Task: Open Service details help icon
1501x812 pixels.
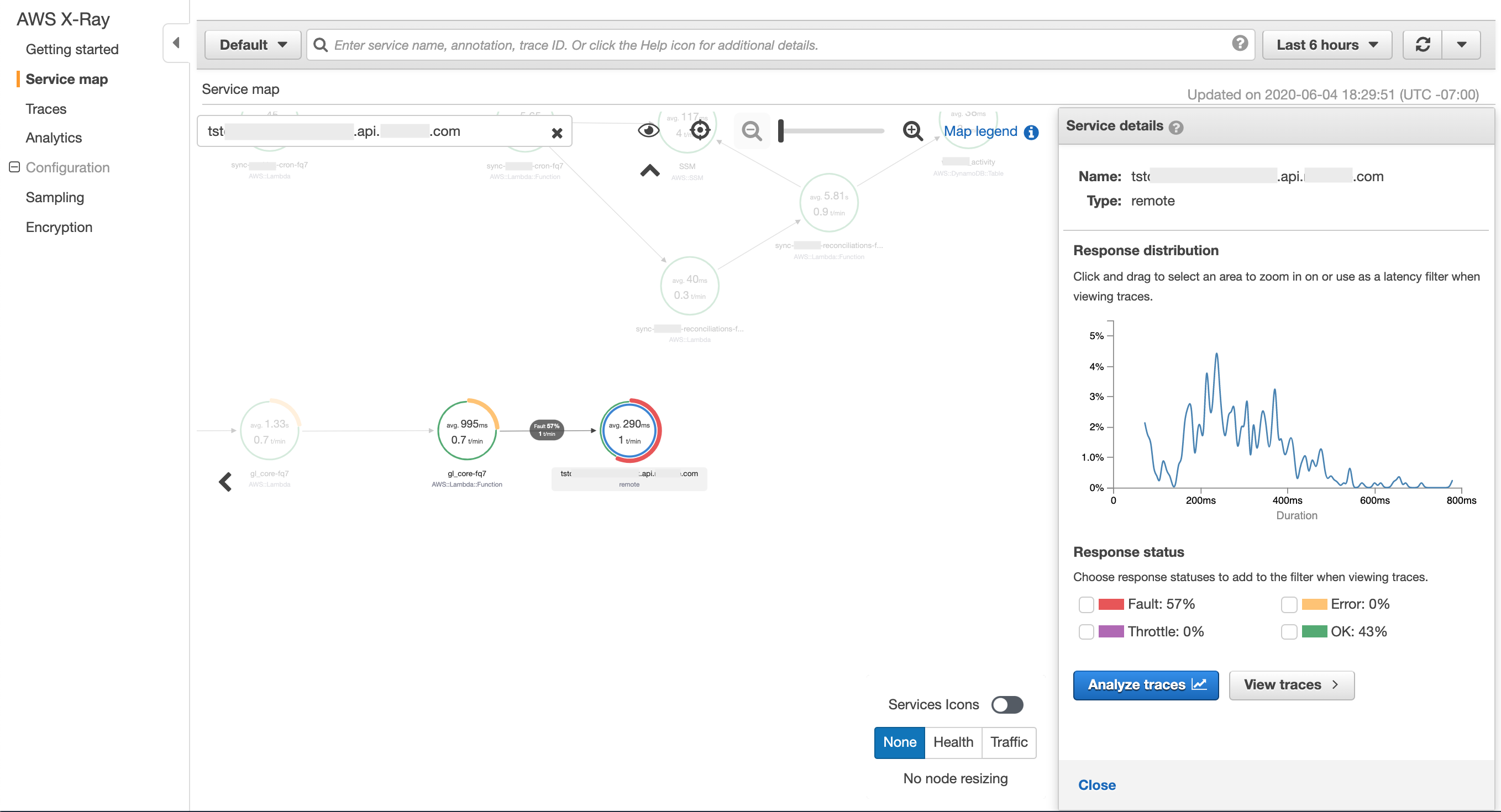Action: click(1176, 128)
